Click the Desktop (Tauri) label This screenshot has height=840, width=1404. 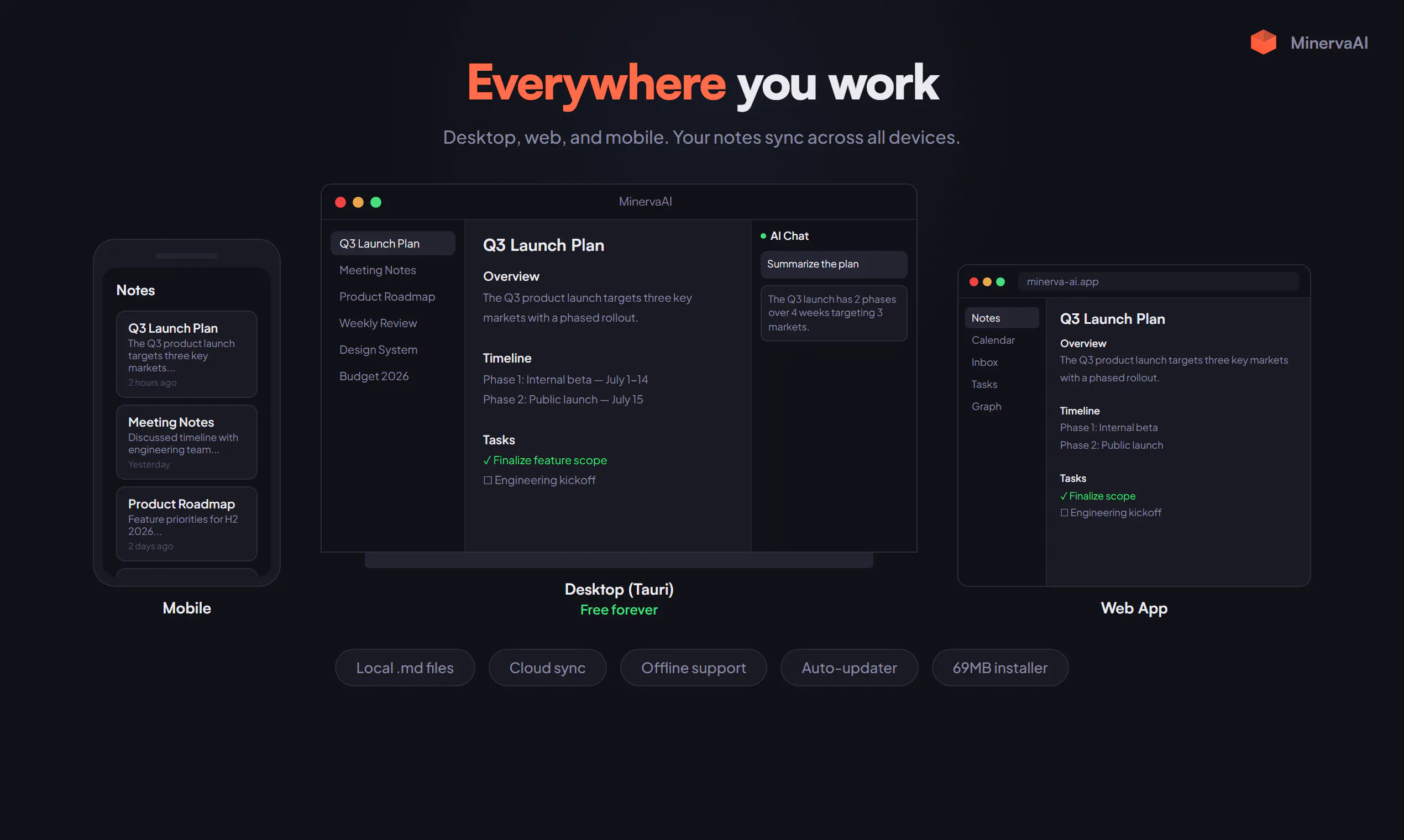point(619,589)
